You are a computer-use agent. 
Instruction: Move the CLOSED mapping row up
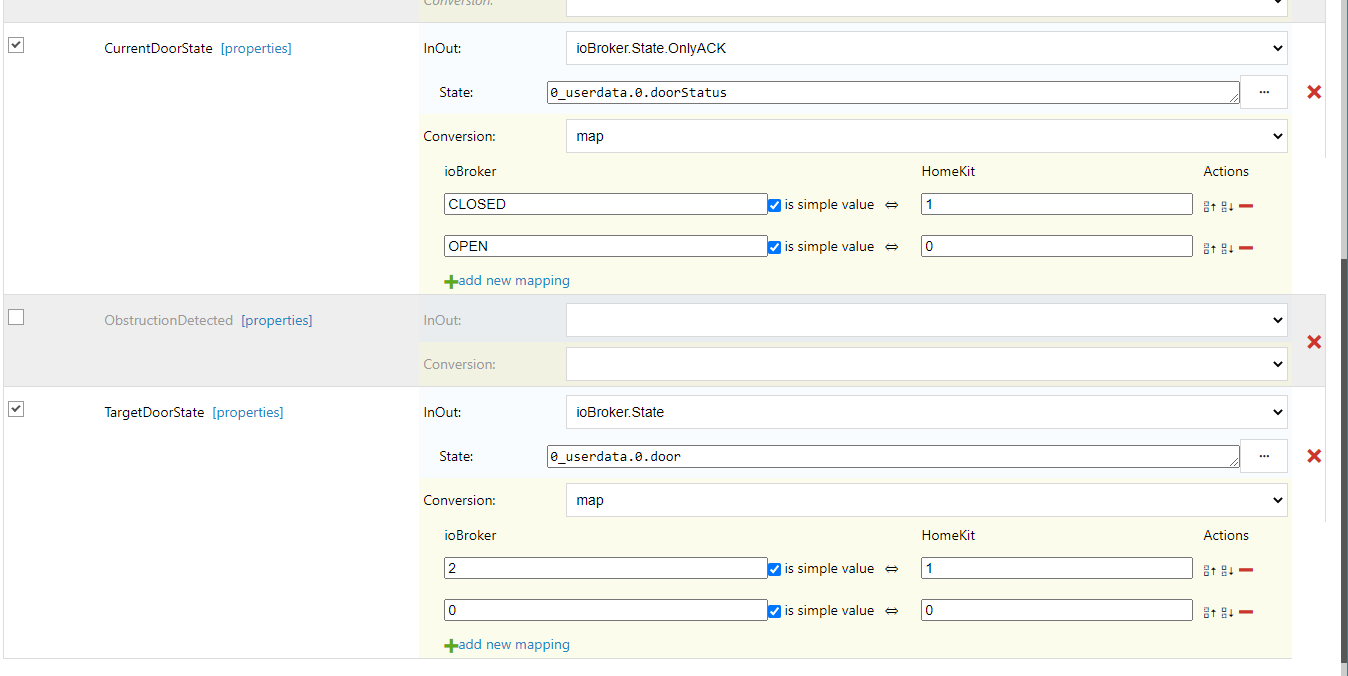1210,206
